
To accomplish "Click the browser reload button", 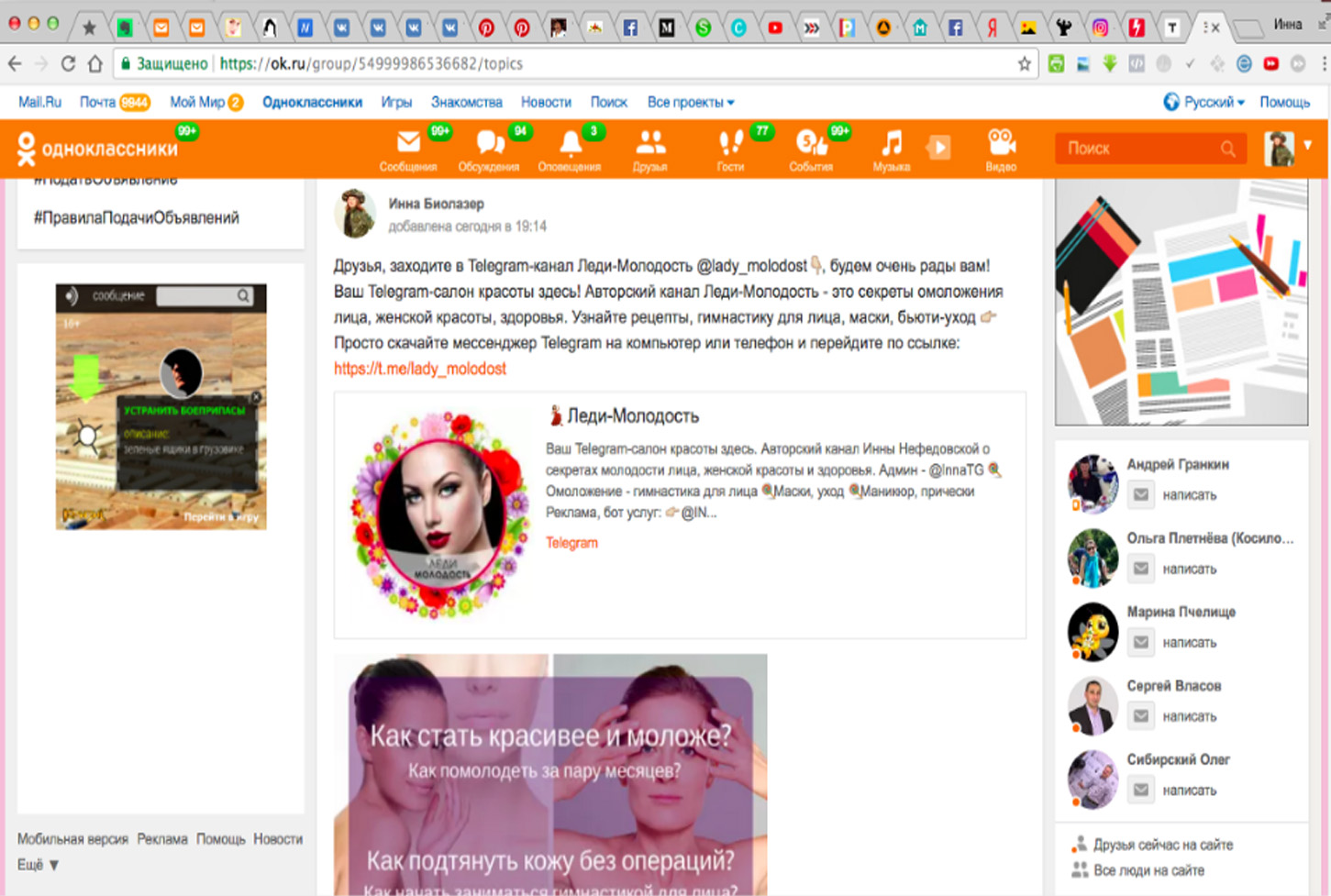I will point(68,64).
